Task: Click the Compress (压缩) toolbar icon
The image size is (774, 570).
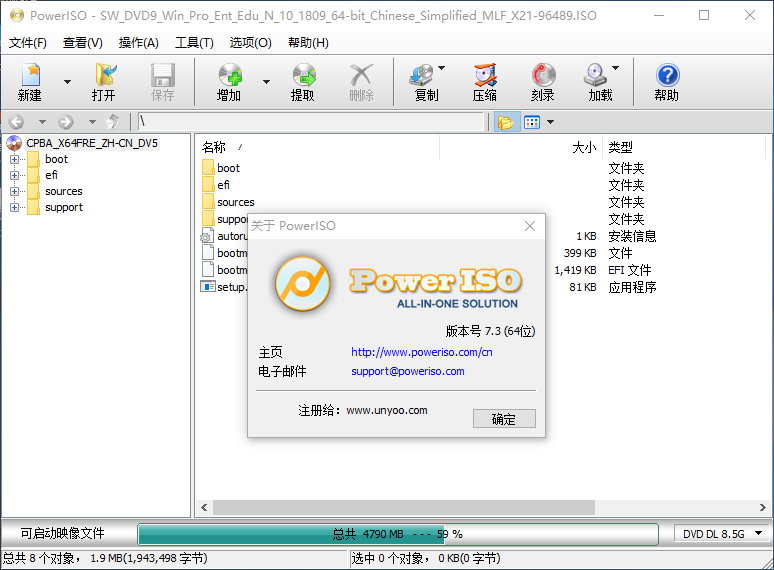Action: tap(485, 75)
